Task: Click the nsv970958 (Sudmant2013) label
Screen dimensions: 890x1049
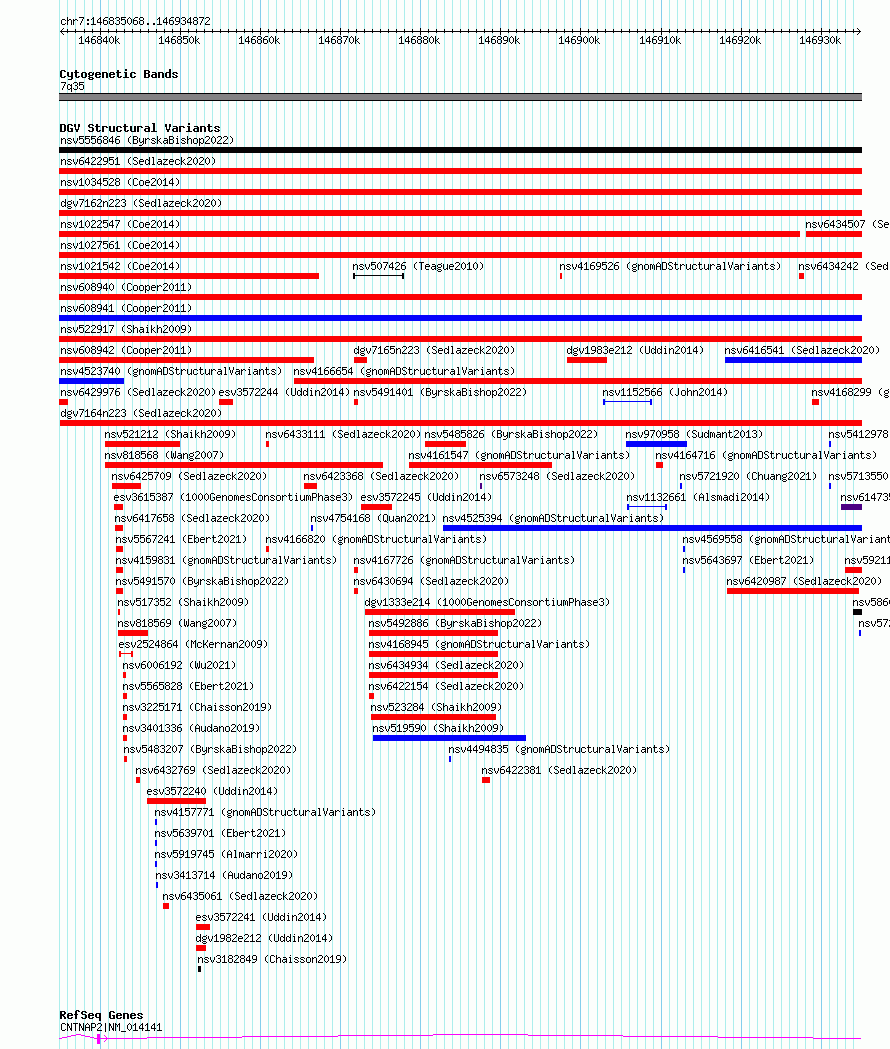Action: (694, 434)
